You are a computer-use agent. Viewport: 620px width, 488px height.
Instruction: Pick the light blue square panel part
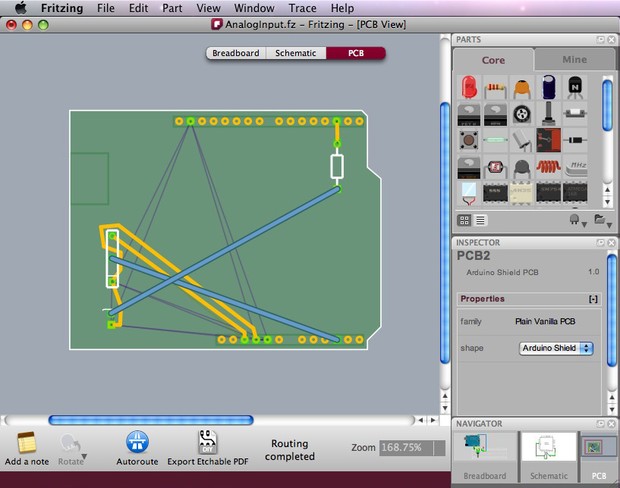[469, 193]
